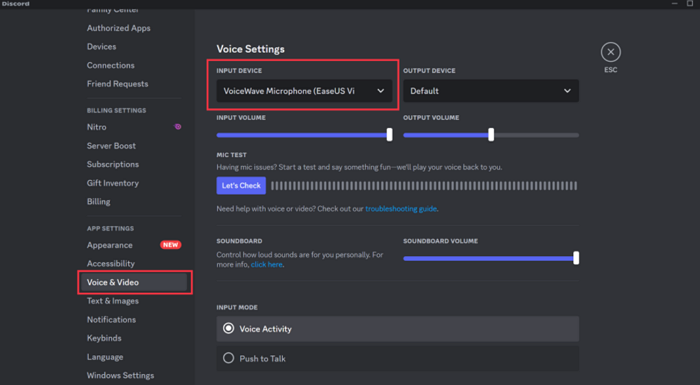Click the Input Volume slider handle
Screen dimensions: 700x385
389,134
